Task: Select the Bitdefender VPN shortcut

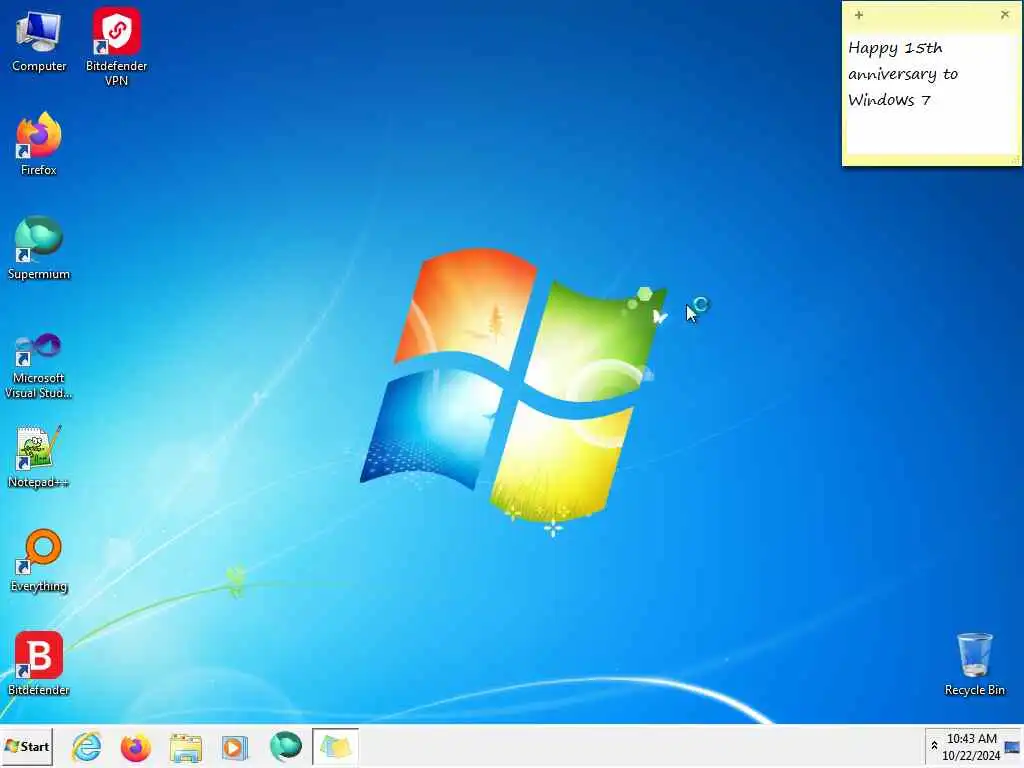Action: [x=116, y=47]
